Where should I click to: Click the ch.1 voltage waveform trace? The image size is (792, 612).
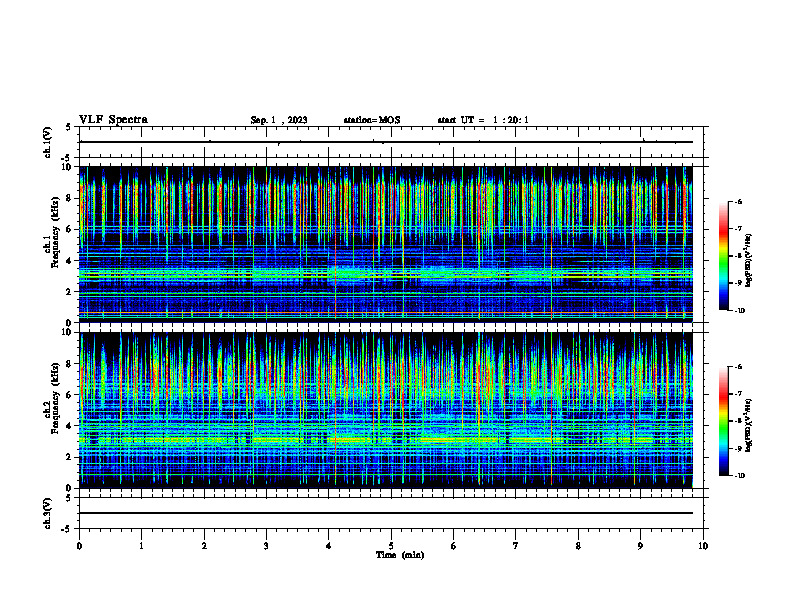click(x=385, y=142)
